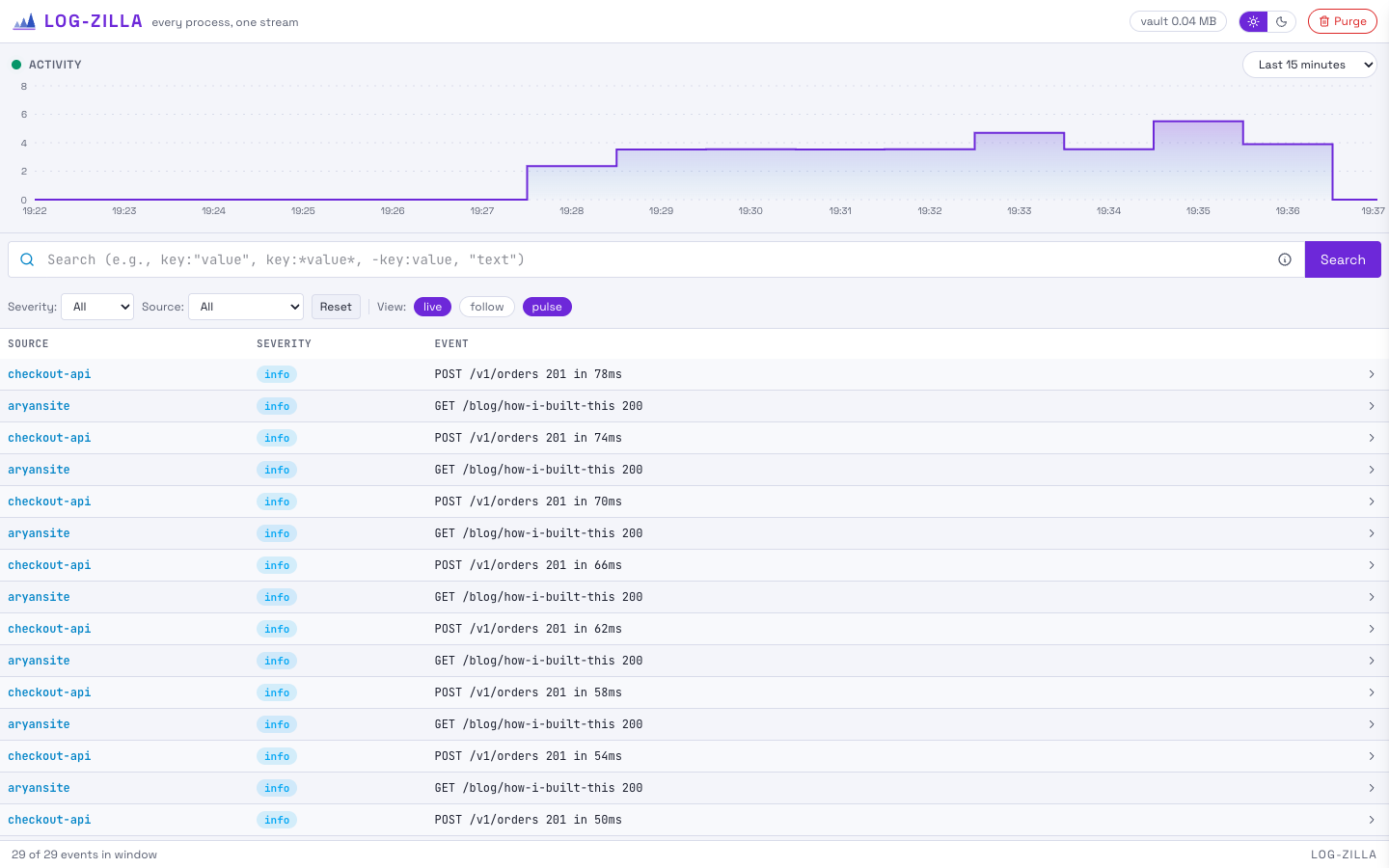Click the purple Search button
Viewport: 1389px width, 868px height.
tap(1343, 259)
